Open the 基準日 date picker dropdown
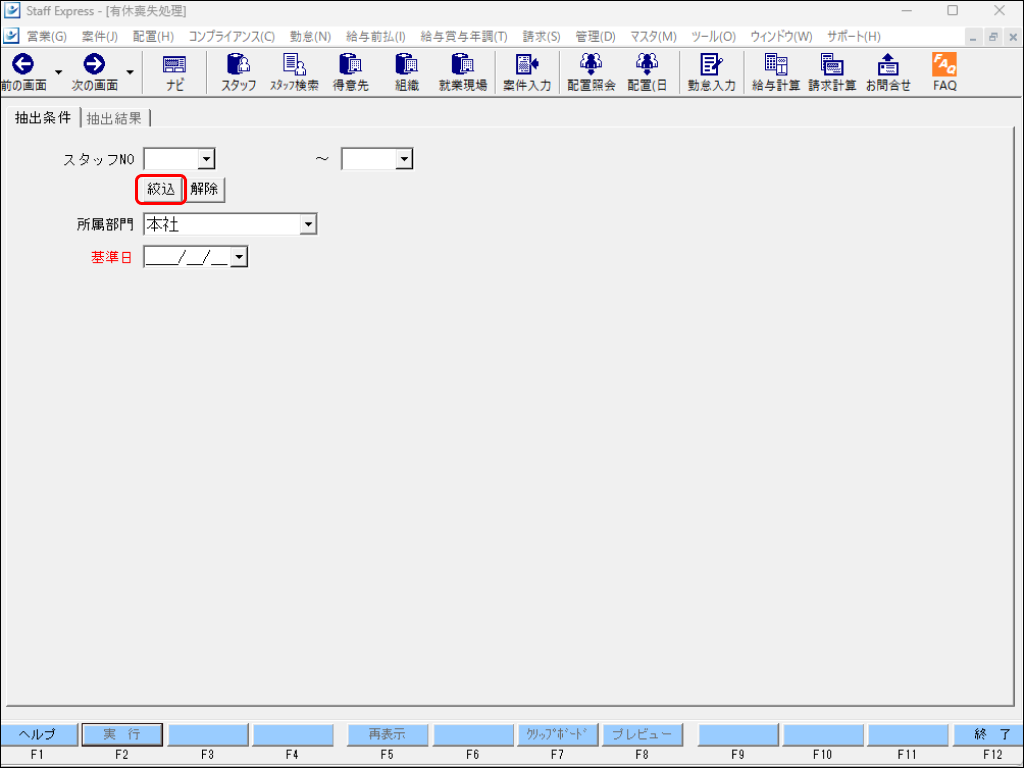This screenshot has width=1024, height=768. click(x=239, y=257)
